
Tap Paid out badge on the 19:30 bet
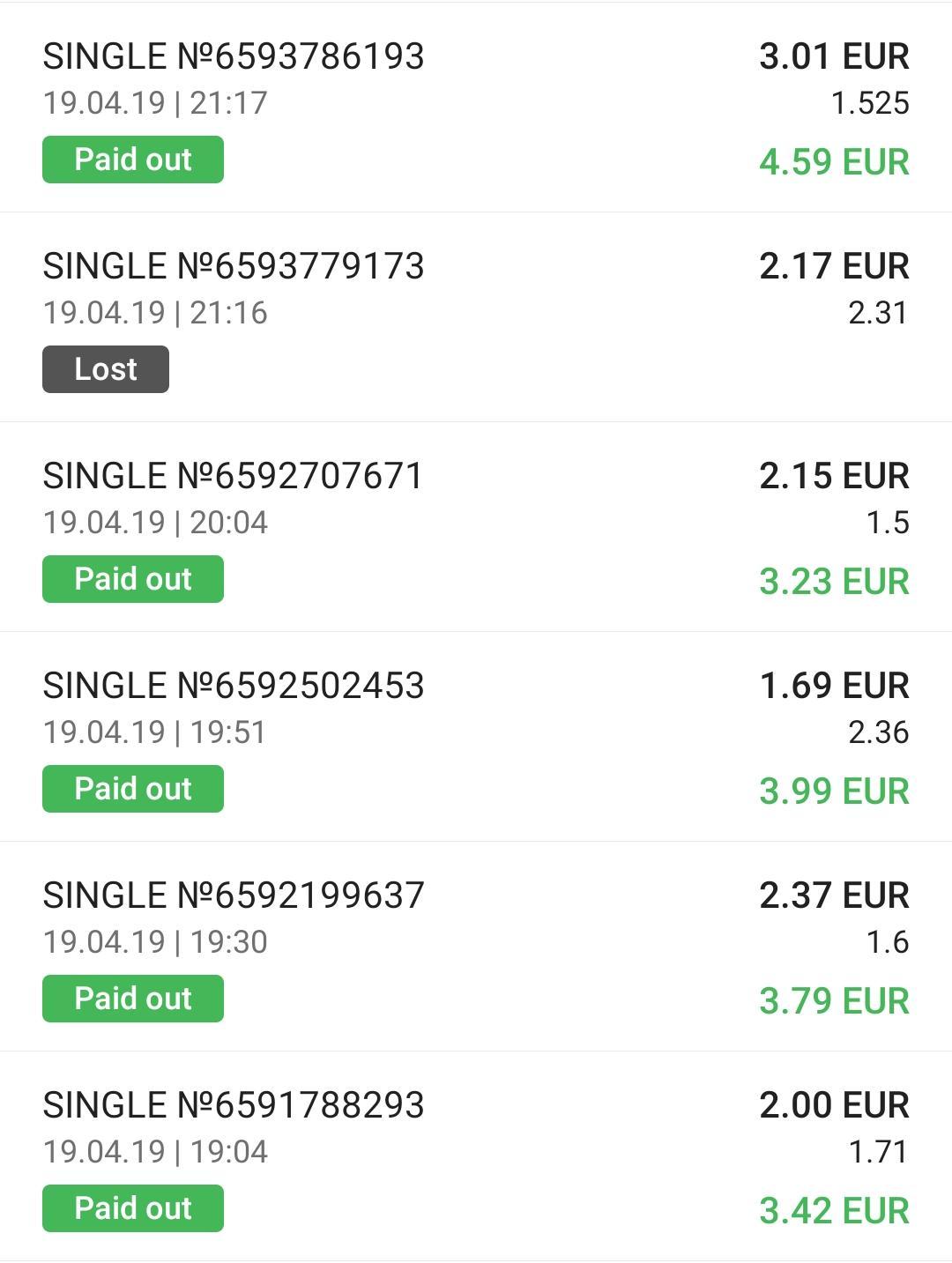coord(133,999)
